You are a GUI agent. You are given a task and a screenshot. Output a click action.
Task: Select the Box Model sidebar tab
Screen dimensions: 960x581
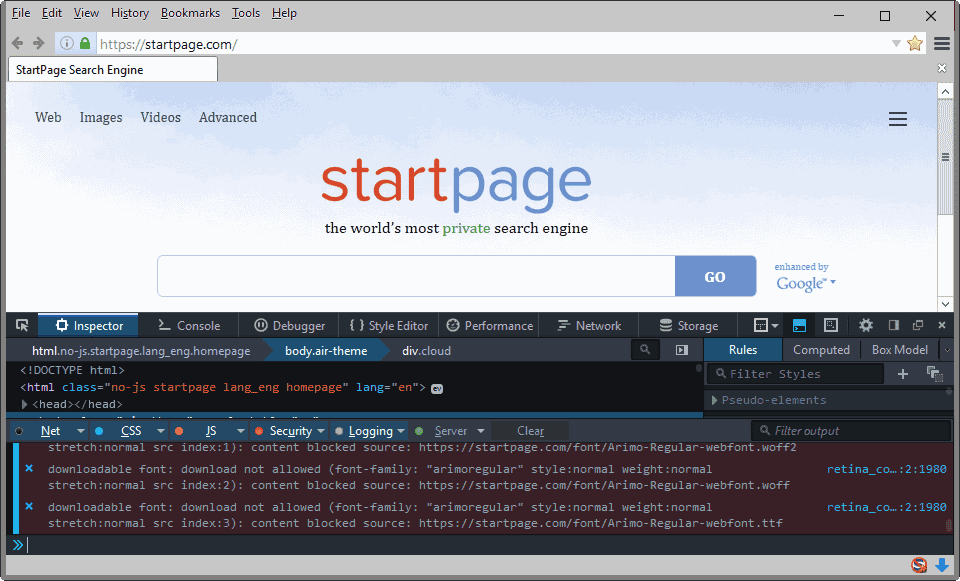[x=899, y=350]
